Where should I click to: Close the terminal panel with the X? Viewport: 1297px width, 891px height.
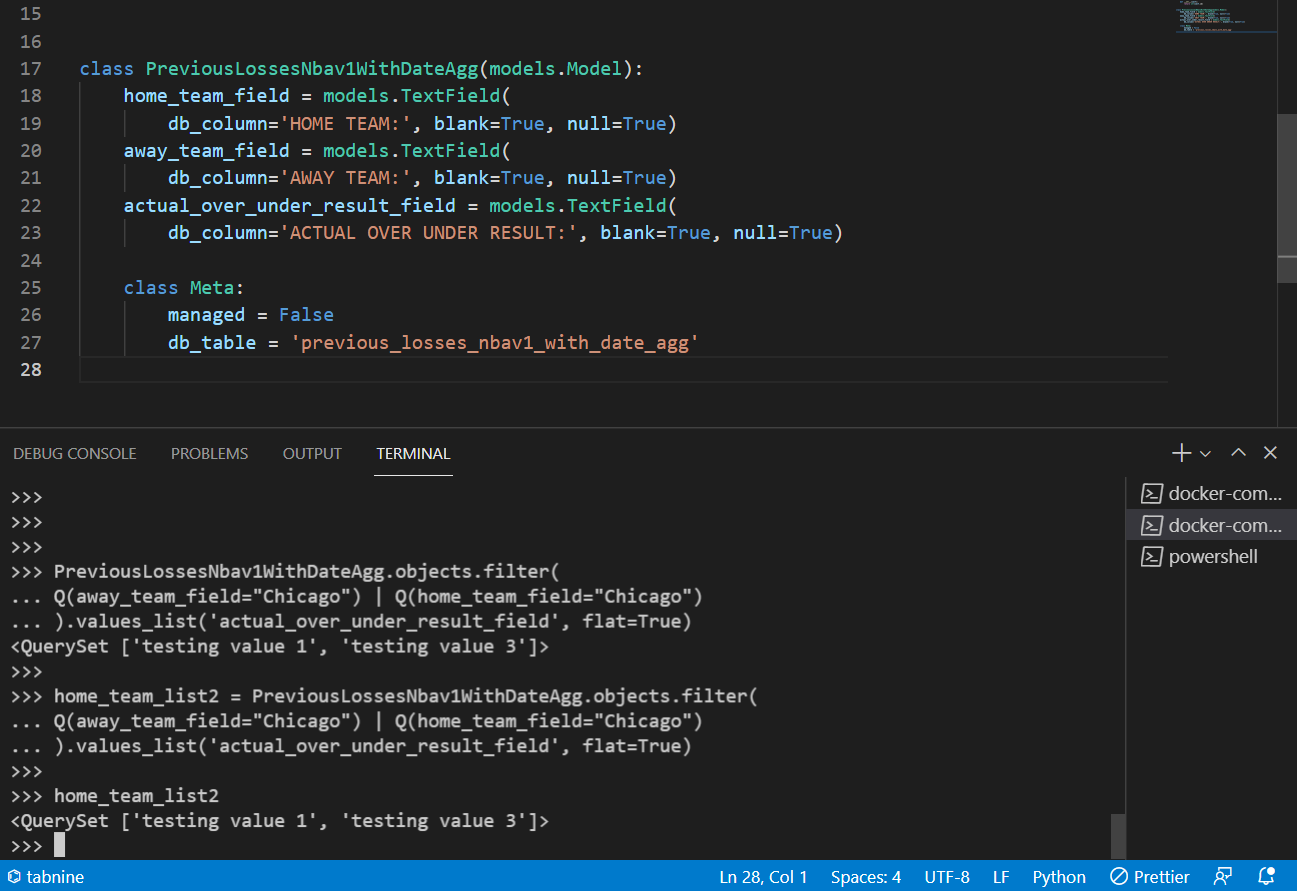[1270, 453]
